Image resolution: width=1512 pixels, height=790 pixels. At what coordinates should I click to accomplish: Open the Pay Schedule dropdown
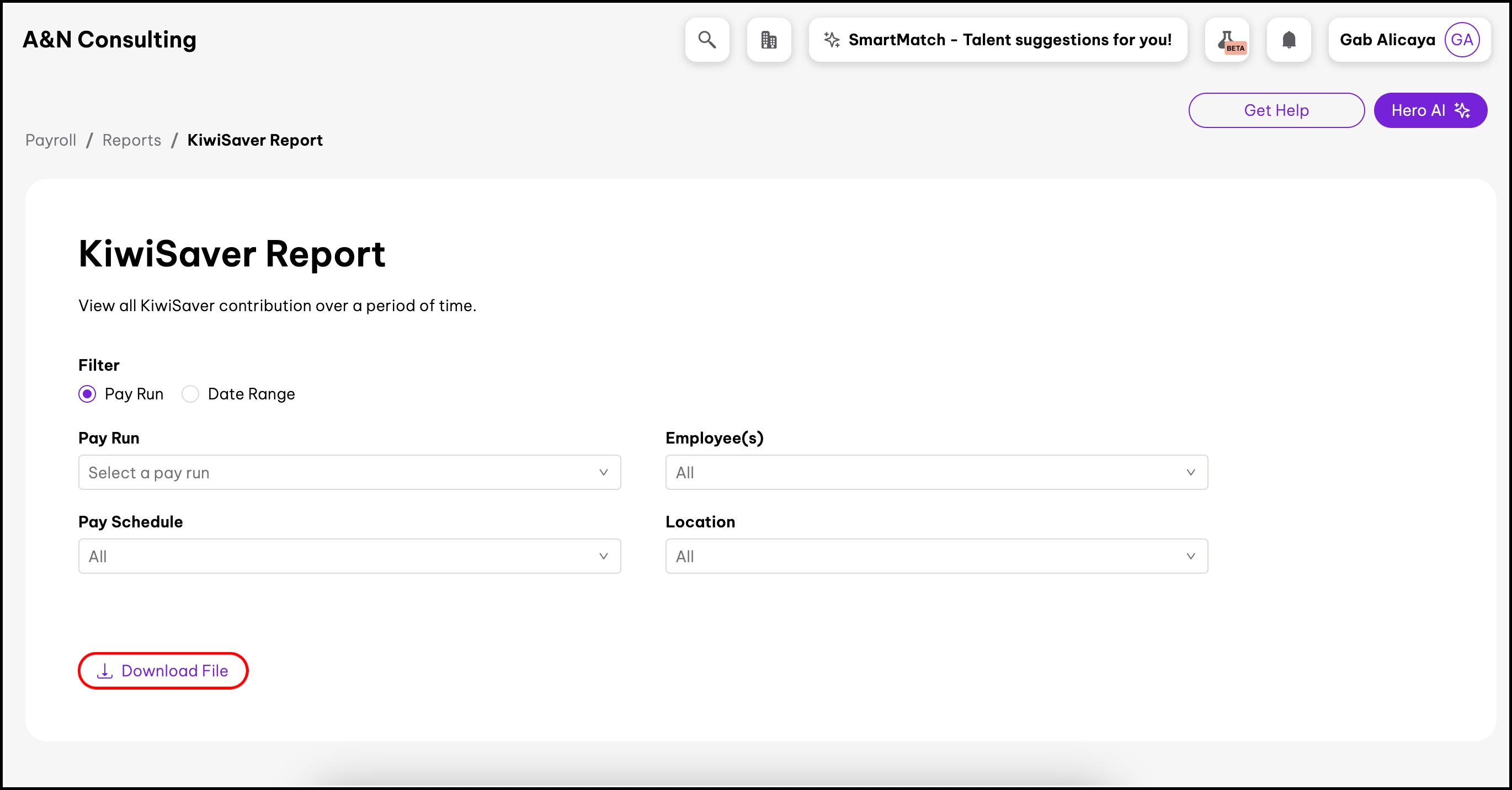[350, 556]
